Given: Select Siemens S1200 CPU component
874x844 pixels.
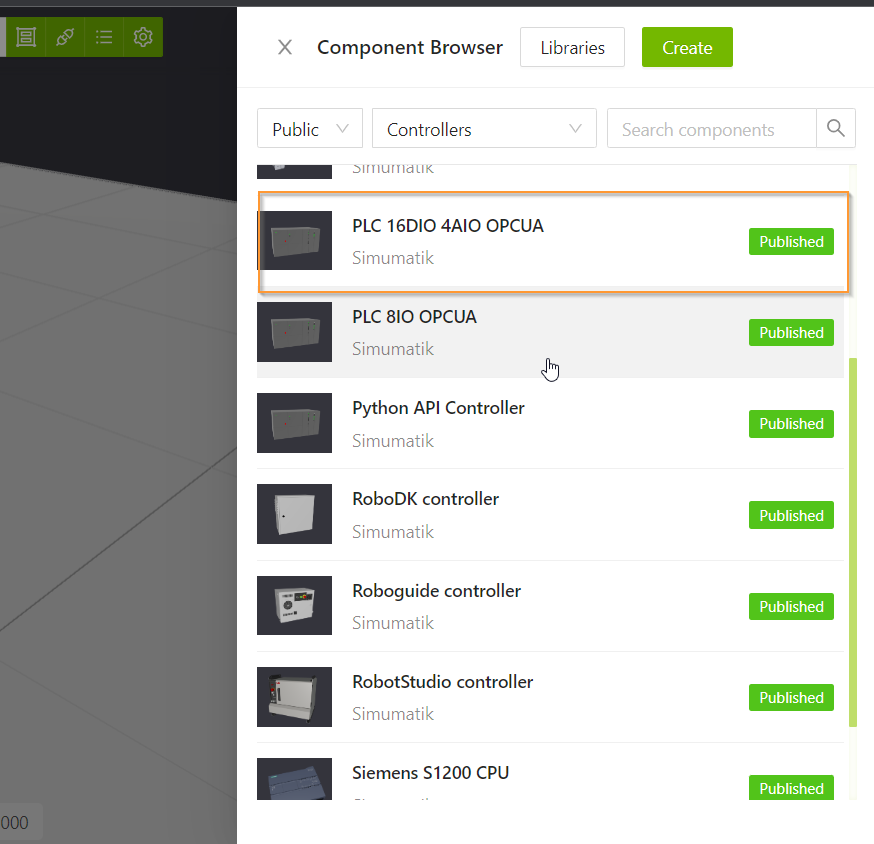Looking at the screenshot, I should 550,773.
